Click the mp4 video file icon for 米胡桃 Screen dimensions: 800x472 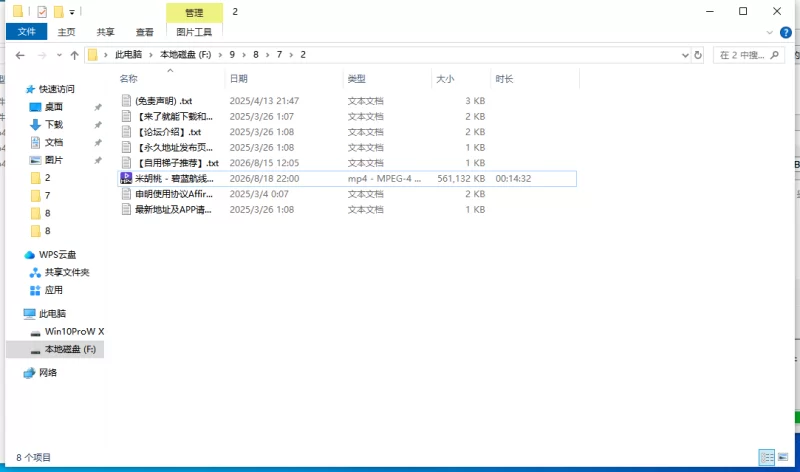tap(126, 178)
